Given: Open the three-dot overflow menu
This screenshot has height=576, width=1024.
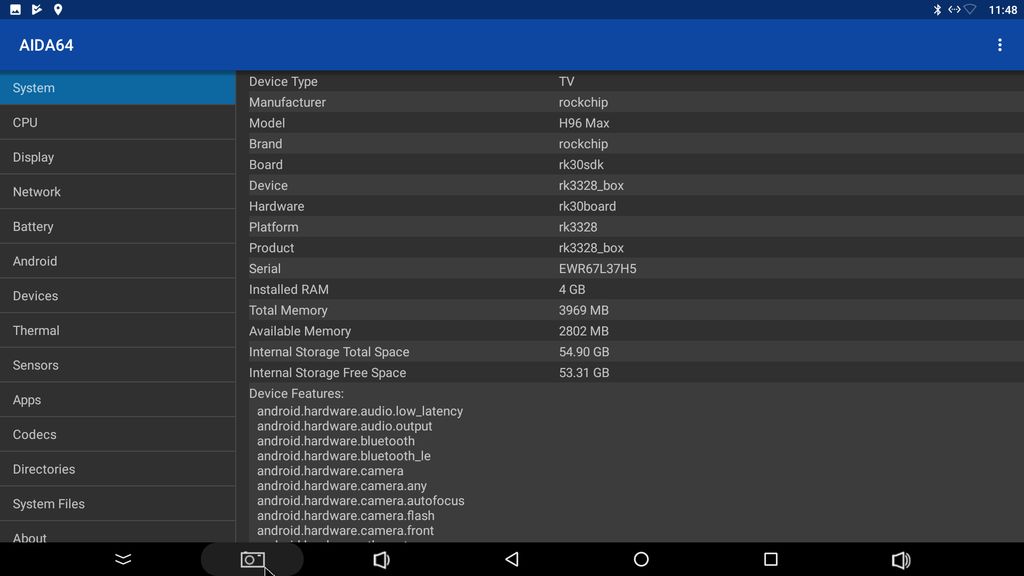Looking at the screenshot, I should (999, 45).
